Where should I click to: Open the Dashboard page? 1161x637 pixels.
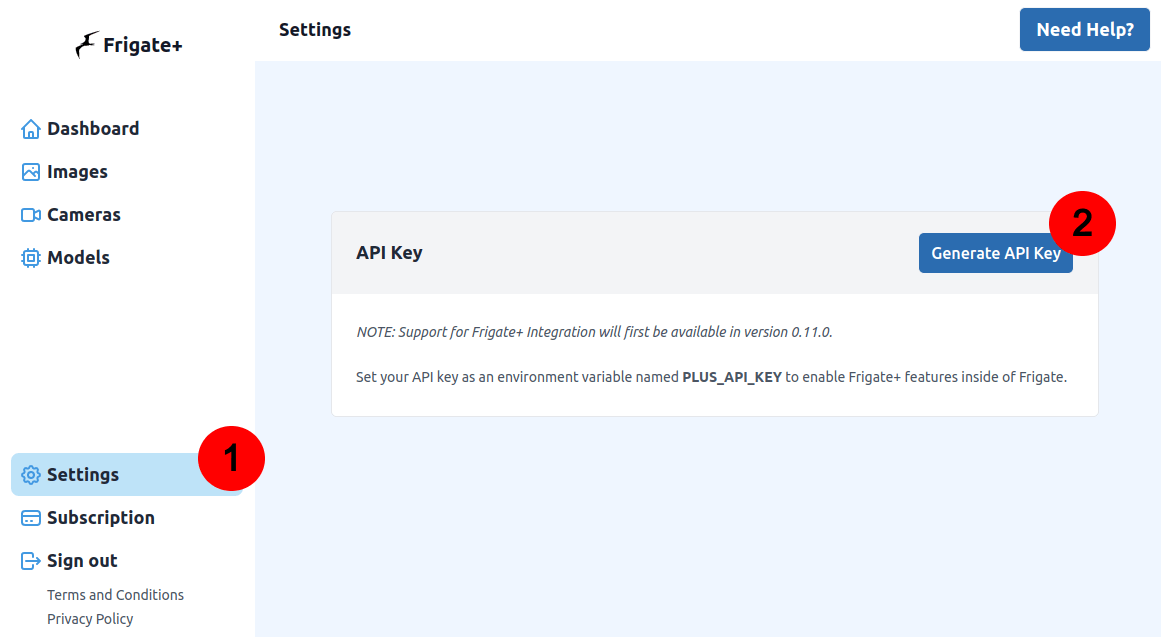pos(92,128)
